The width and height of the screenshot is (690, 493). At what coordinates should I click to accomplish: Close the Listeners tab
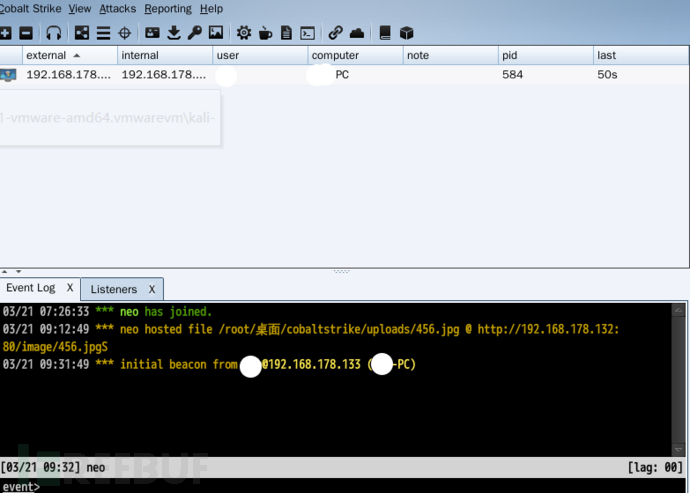point(152,289)
